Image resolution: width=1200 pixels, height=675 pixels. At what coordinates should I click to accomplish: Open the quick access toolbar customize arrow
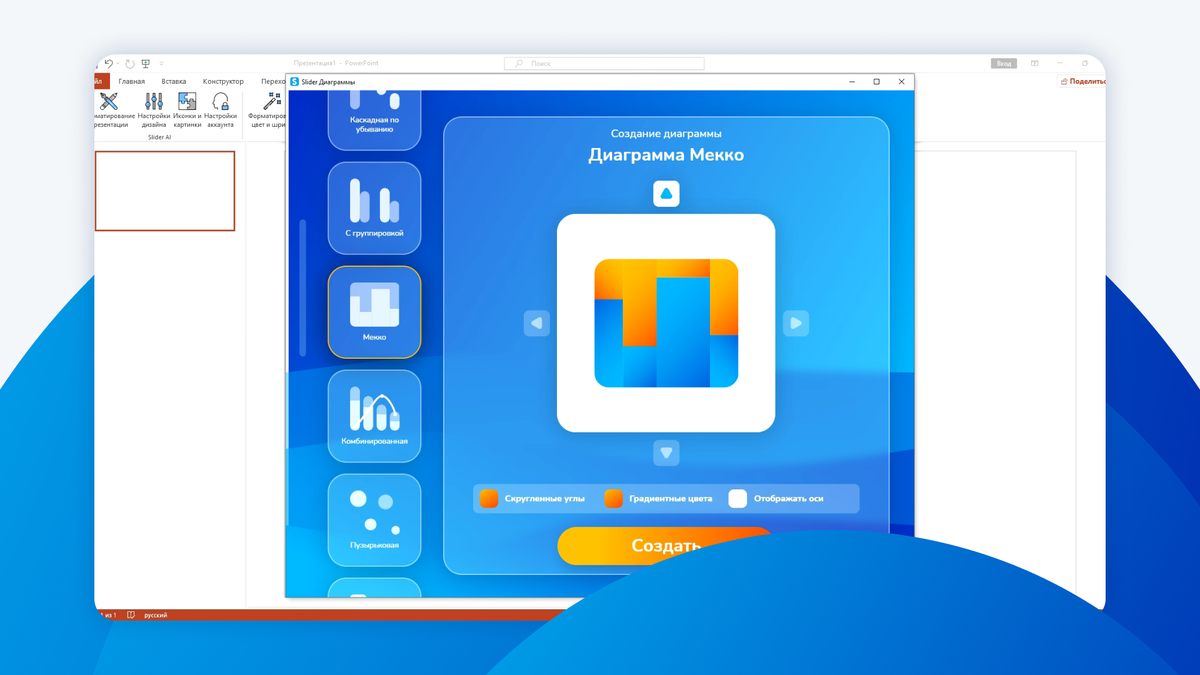[161, 63]
